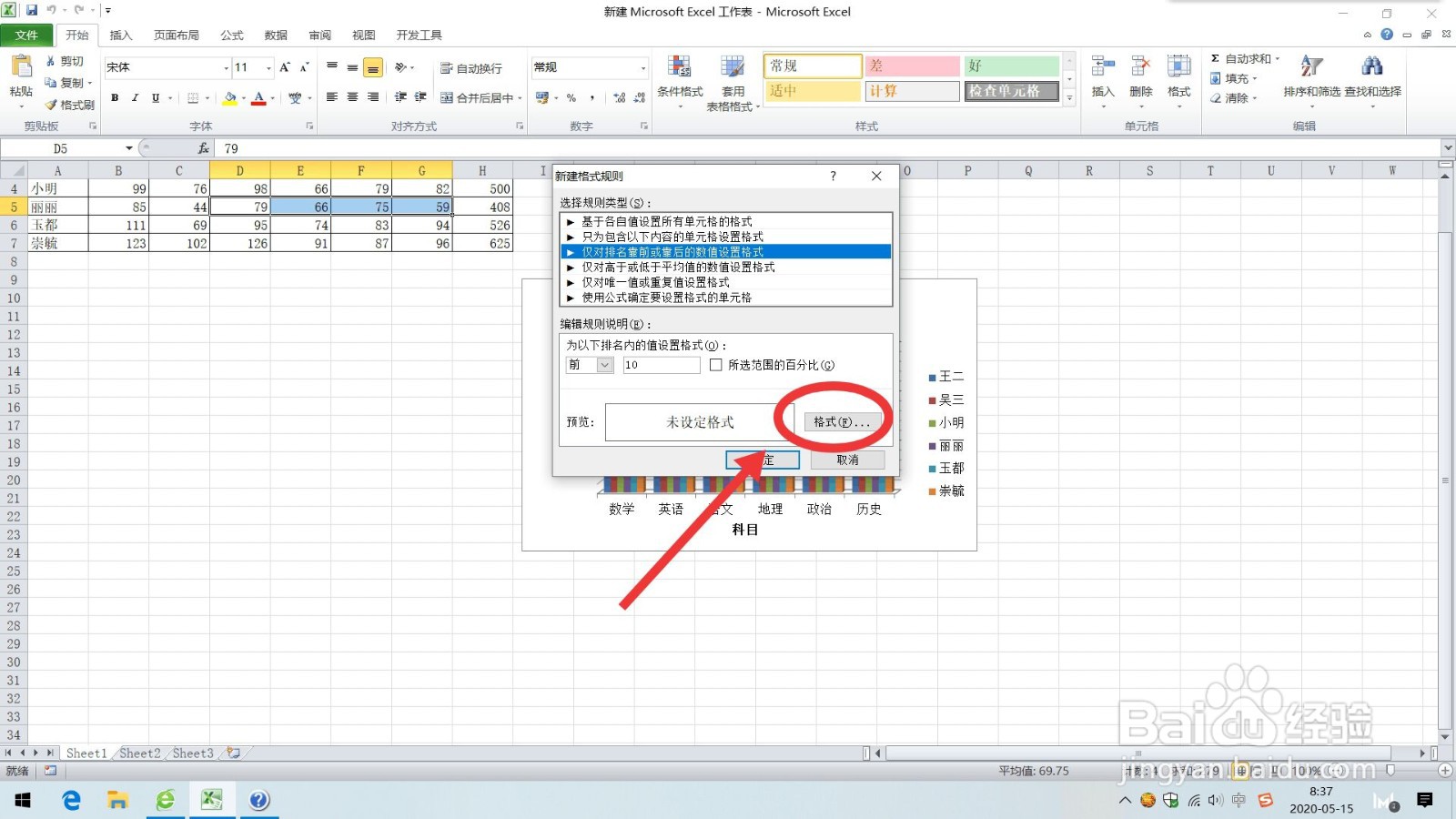1456x819 pixels.
Task: Click the Cut (剪切) scissors icon
Action: (51, 61)
